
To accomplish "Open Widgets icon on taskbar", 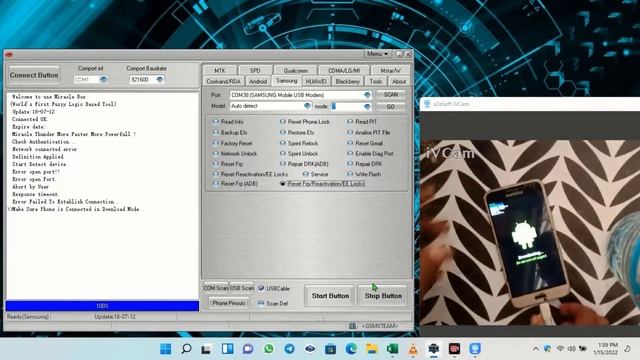I will coord(227,349).
